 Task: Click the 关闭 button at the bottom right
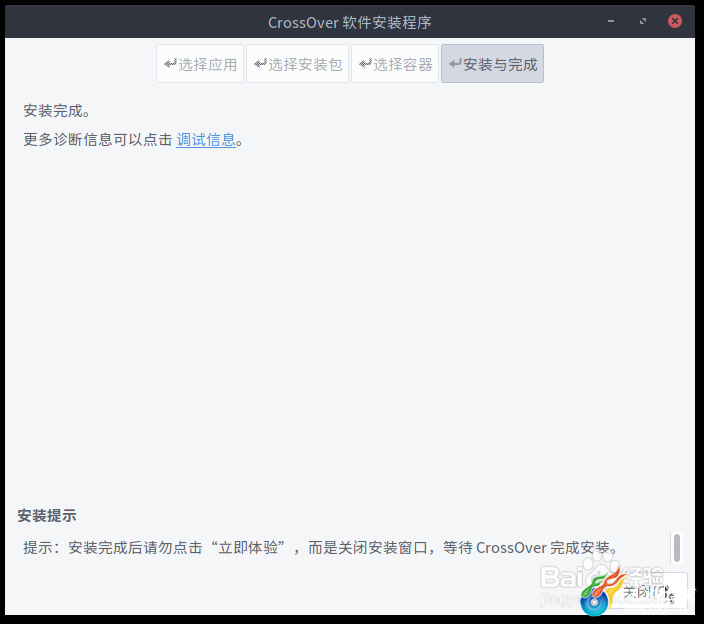coord(647,592)
